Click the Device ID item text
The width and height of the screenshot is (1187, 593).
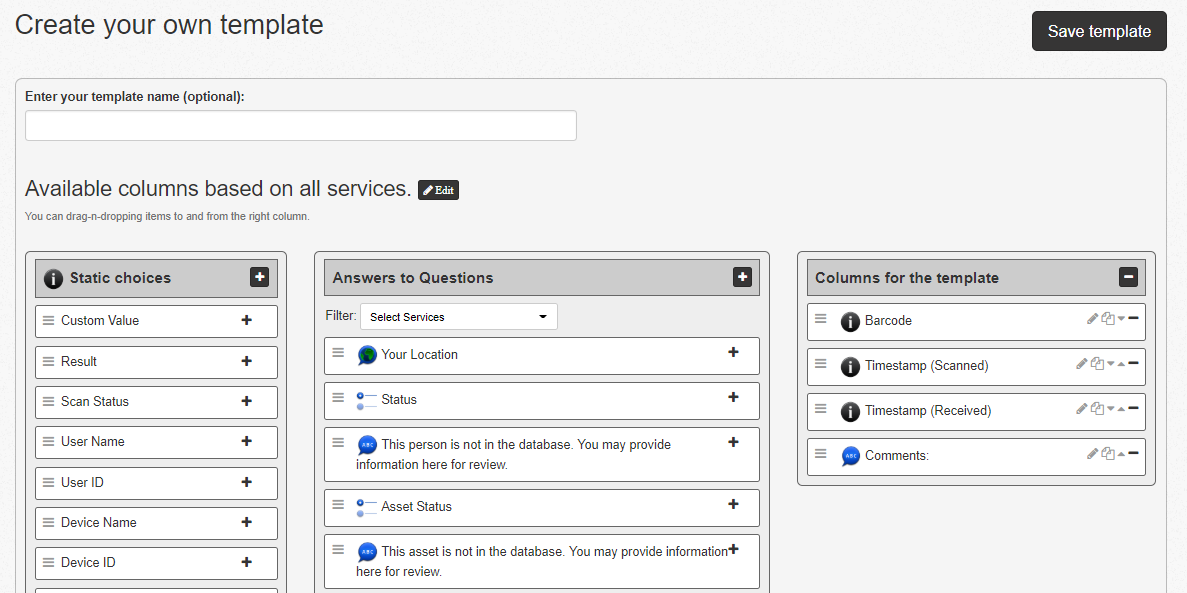(88, 562)
